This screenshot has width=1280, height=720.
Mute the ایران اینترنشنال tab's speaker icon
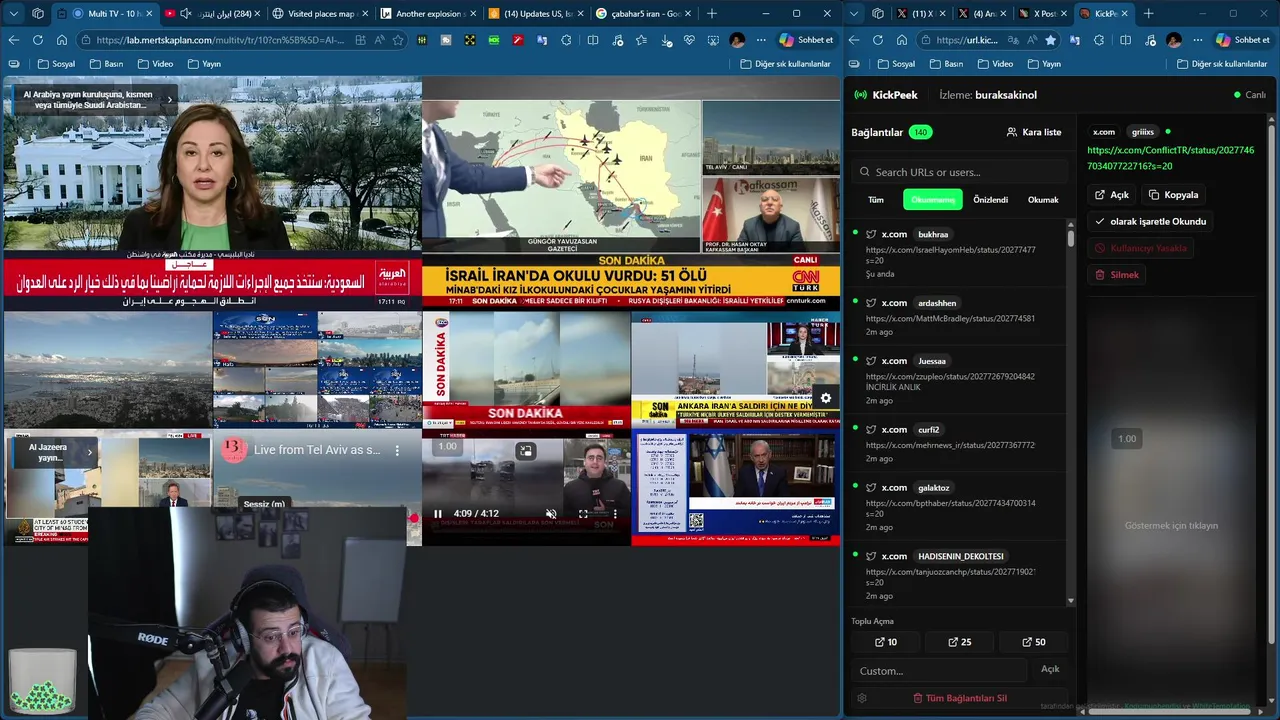click(185, 14)
